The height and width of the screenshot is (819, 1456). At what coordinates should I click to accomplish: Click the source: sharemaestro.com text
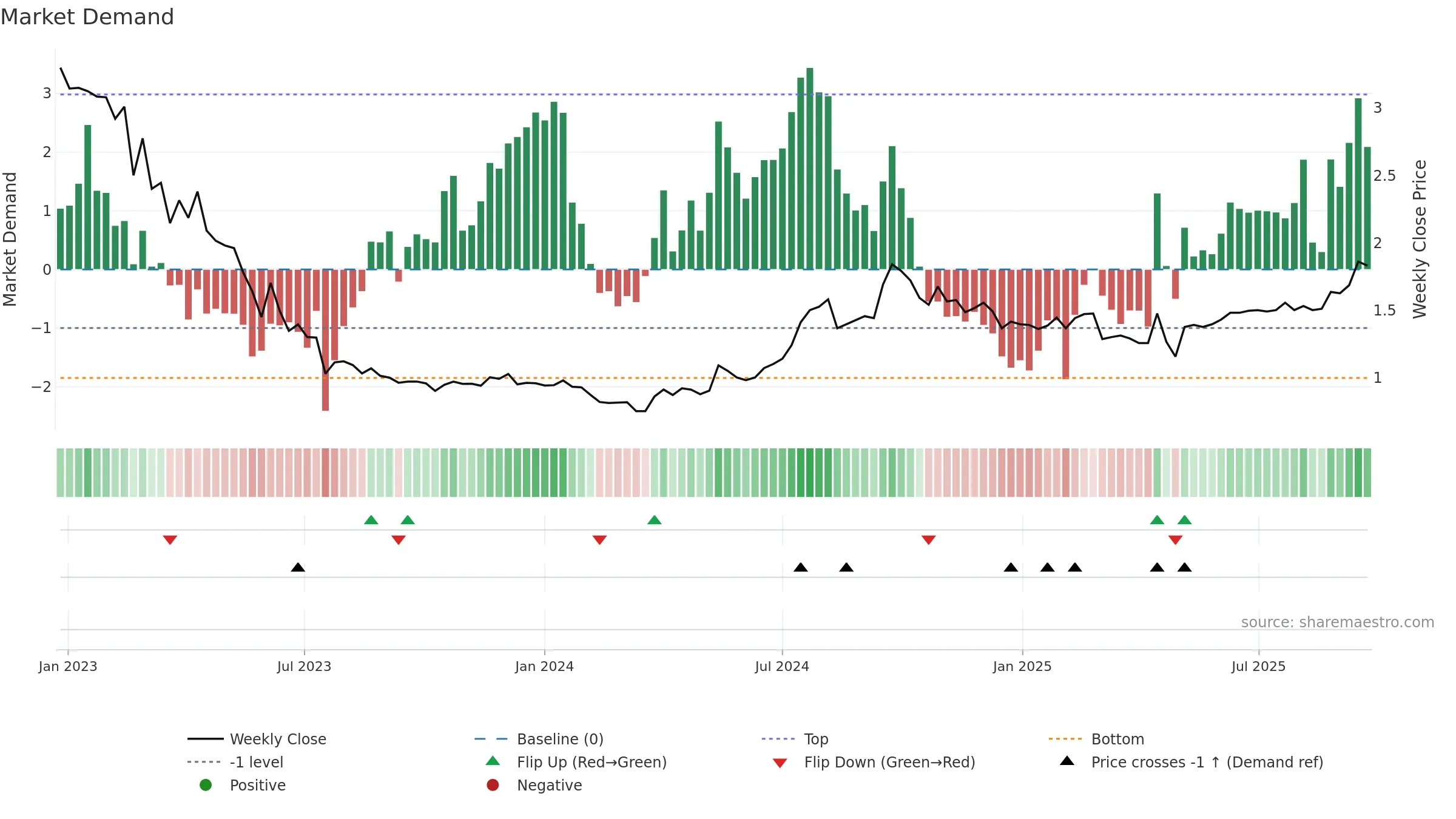coord(1338,622)
